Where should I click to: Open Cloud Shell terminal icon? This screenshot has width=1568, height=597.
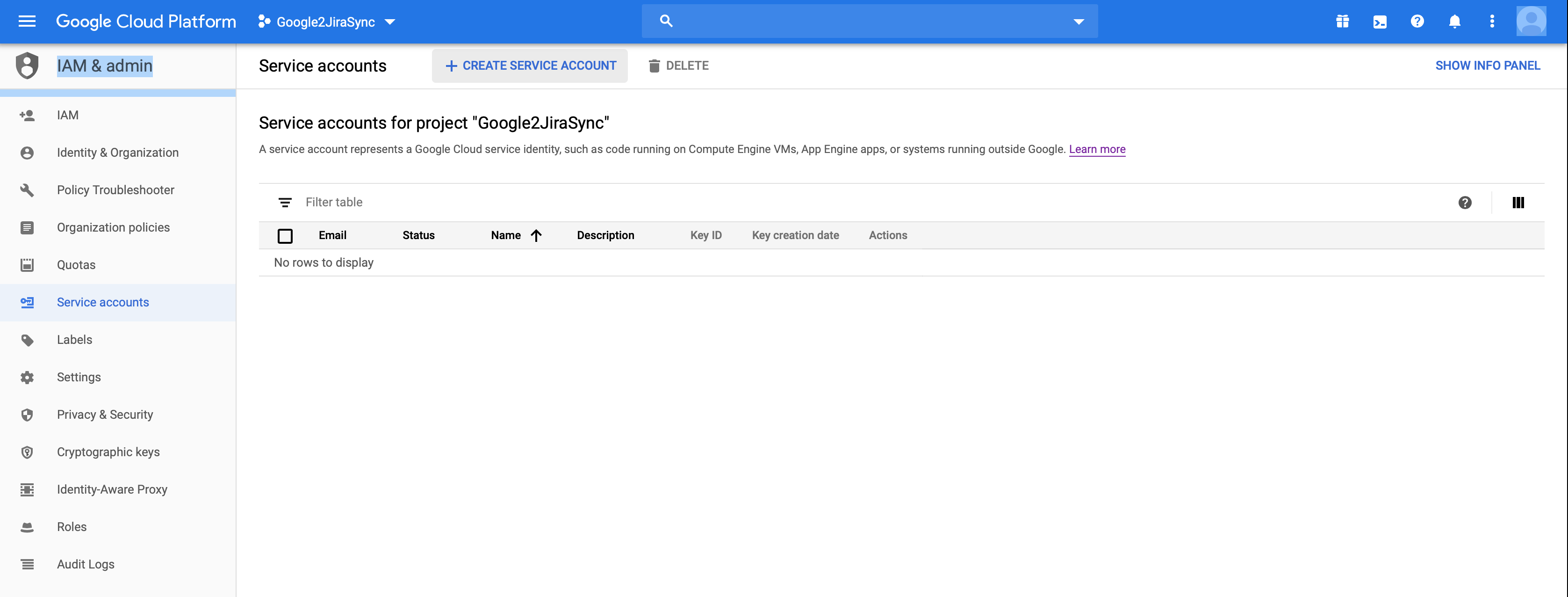coord(1379,22)
